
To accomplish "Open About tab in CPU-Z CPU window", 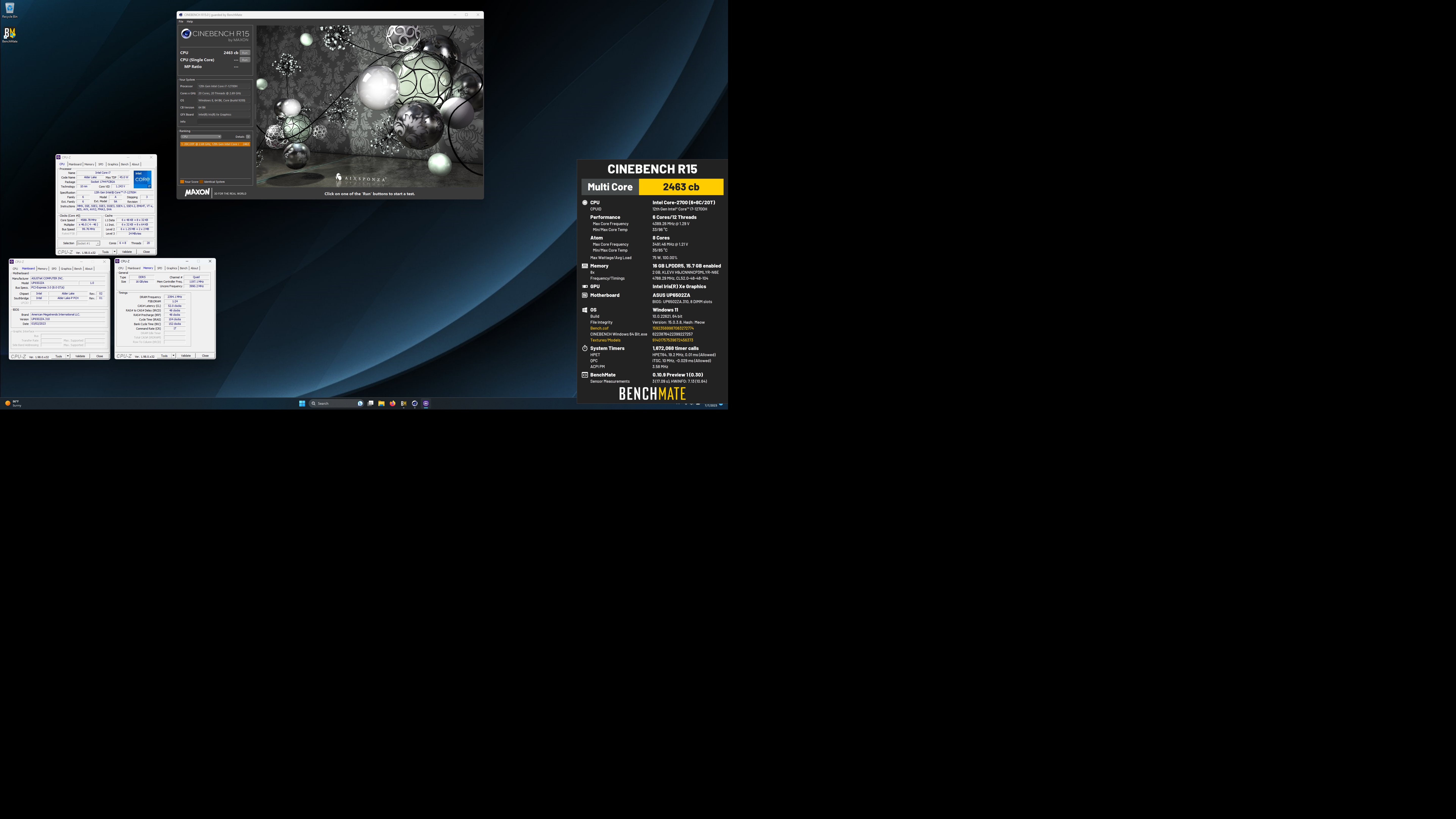I will coord(136,165).
